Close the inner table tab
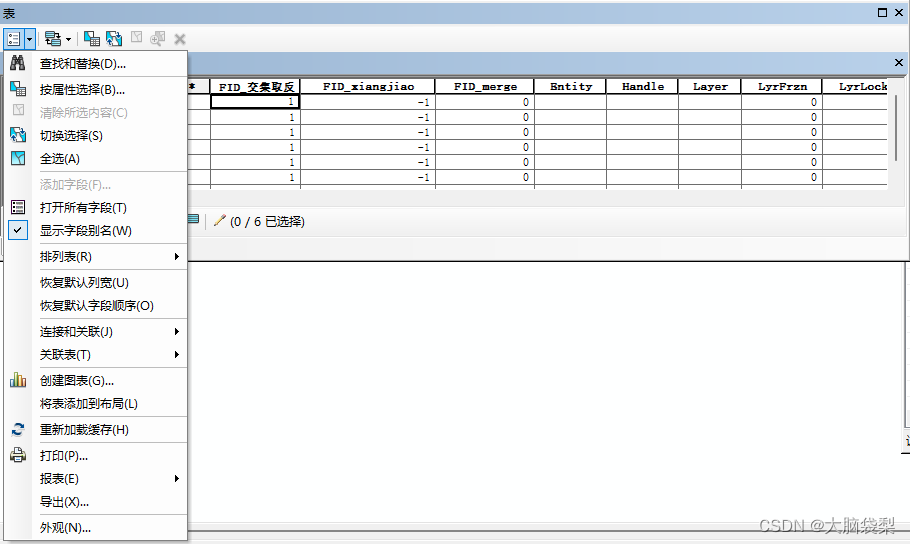 898,62
